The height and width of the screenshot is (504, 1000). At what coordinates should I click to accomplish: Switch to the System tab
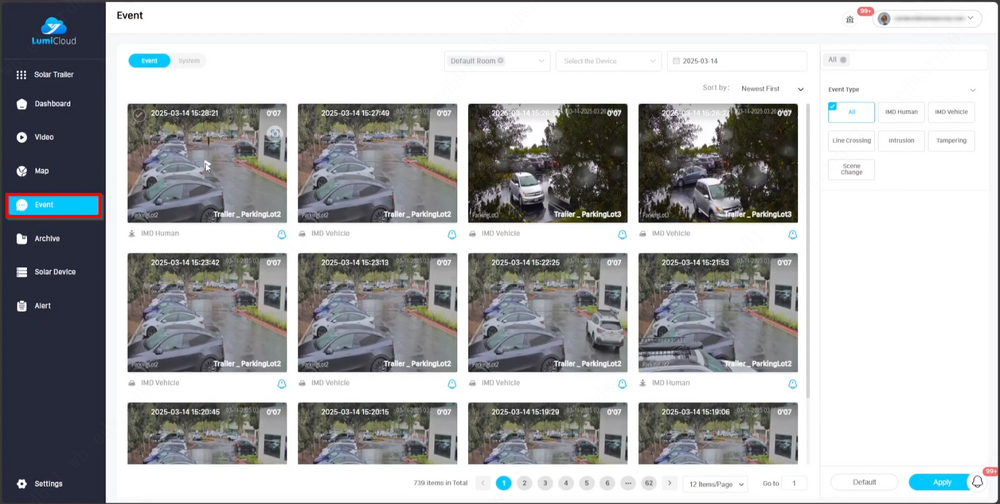point(189,61)
